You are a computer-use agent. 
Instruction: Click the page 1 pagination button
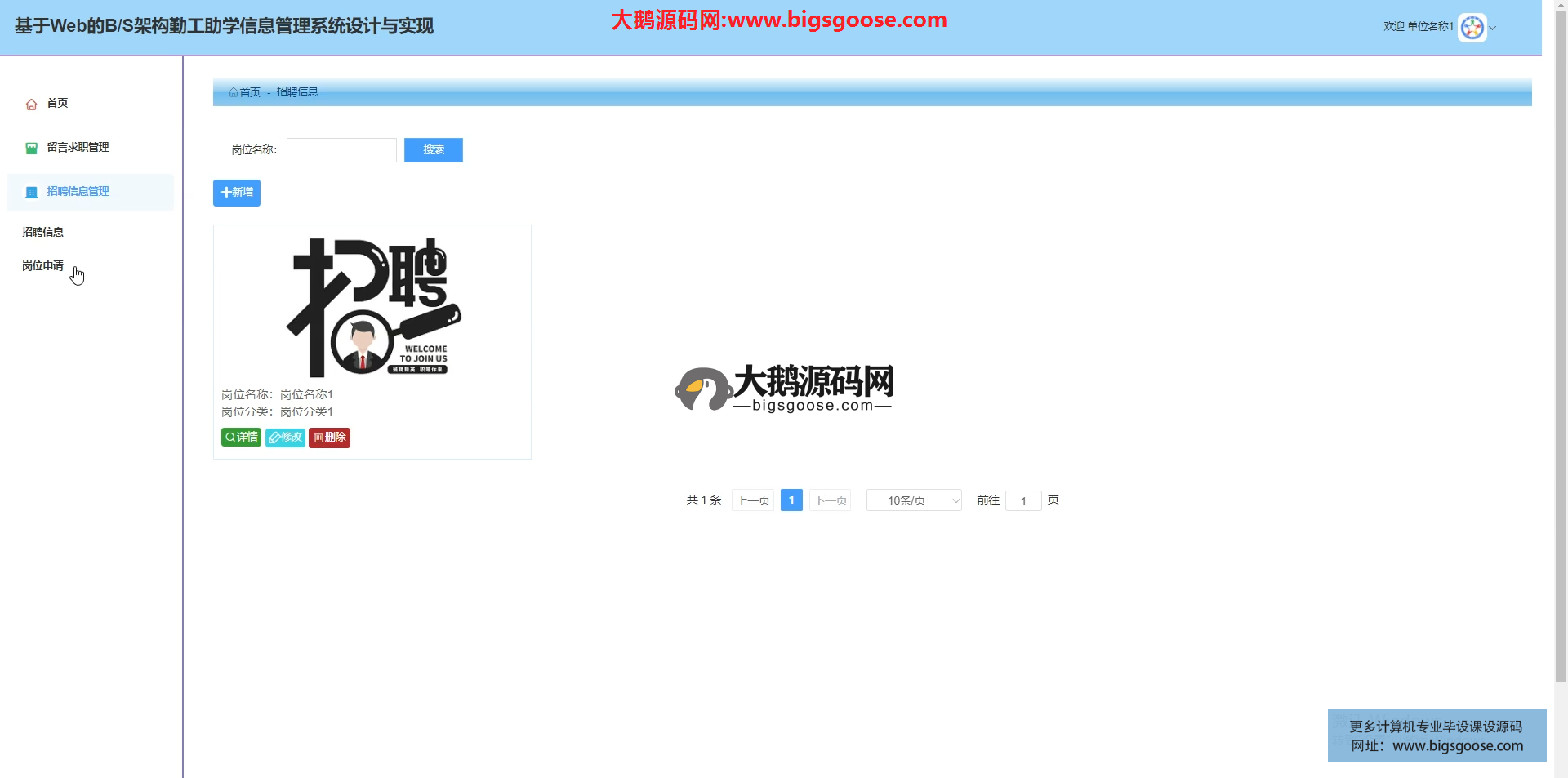tap(791, 500)
